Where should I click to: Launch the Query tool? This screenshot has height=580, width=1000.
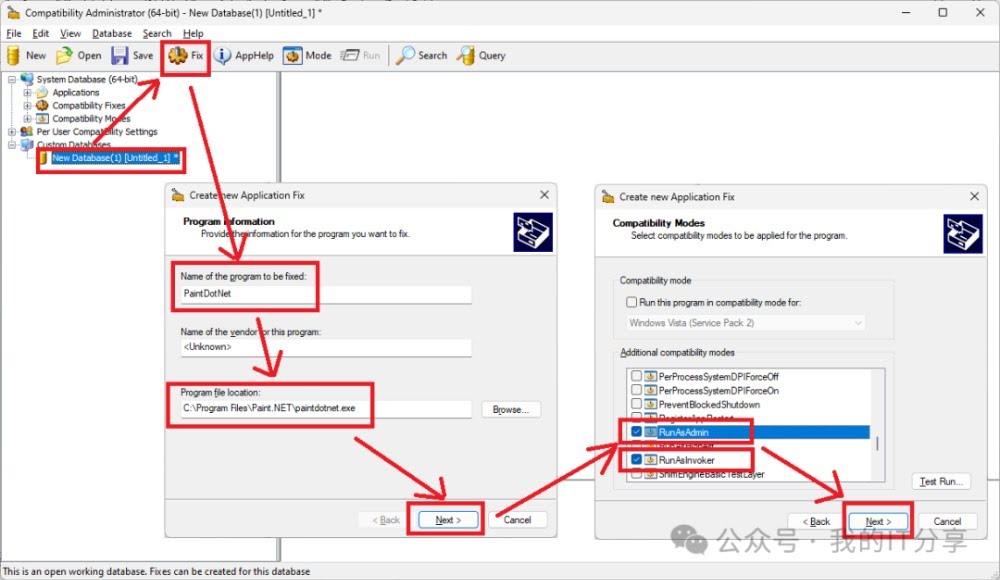(x=481, y=56)
